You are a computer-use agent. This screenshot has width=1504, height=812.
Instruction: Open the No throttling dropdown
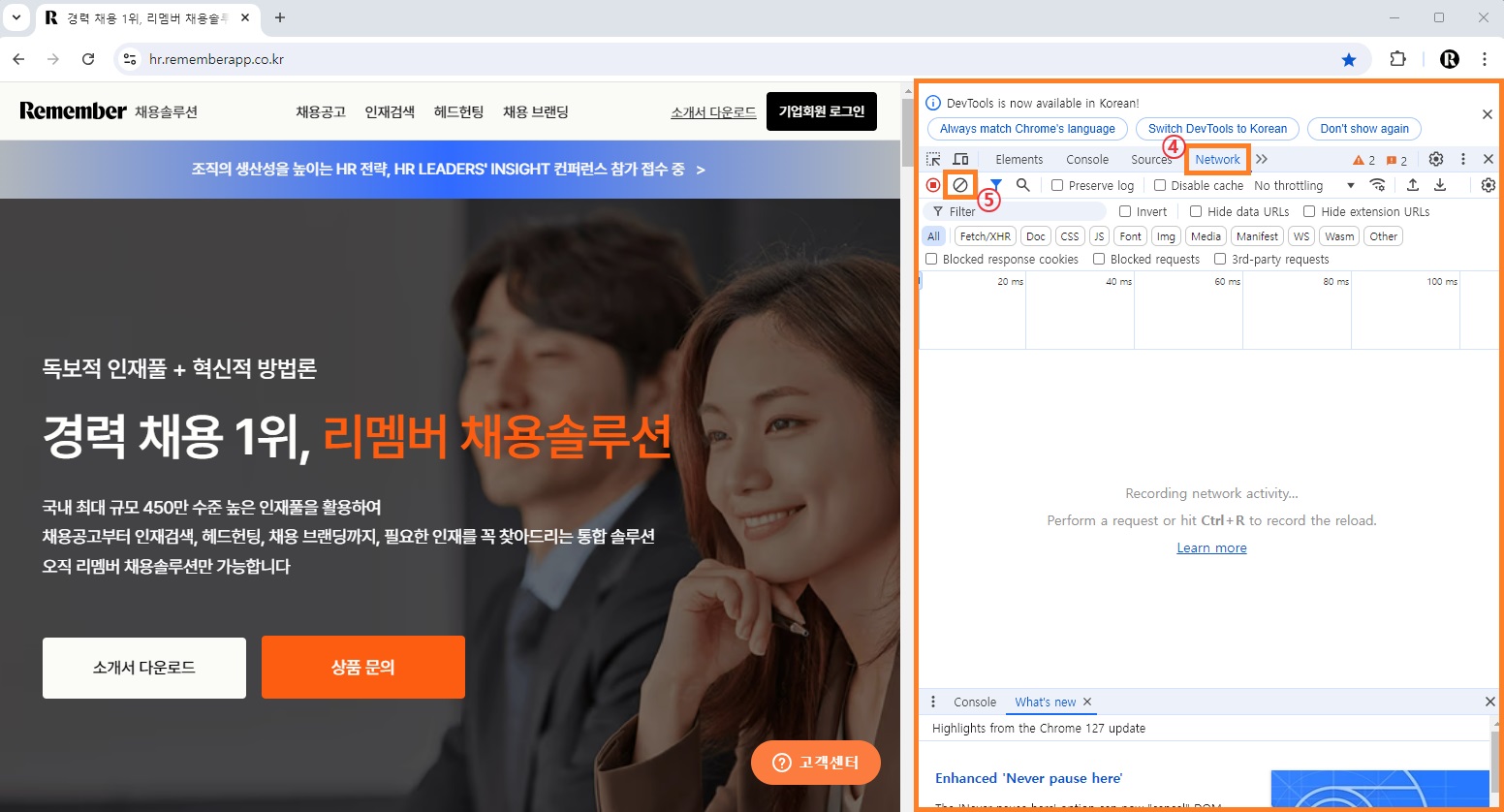[x=1304, y=185]
